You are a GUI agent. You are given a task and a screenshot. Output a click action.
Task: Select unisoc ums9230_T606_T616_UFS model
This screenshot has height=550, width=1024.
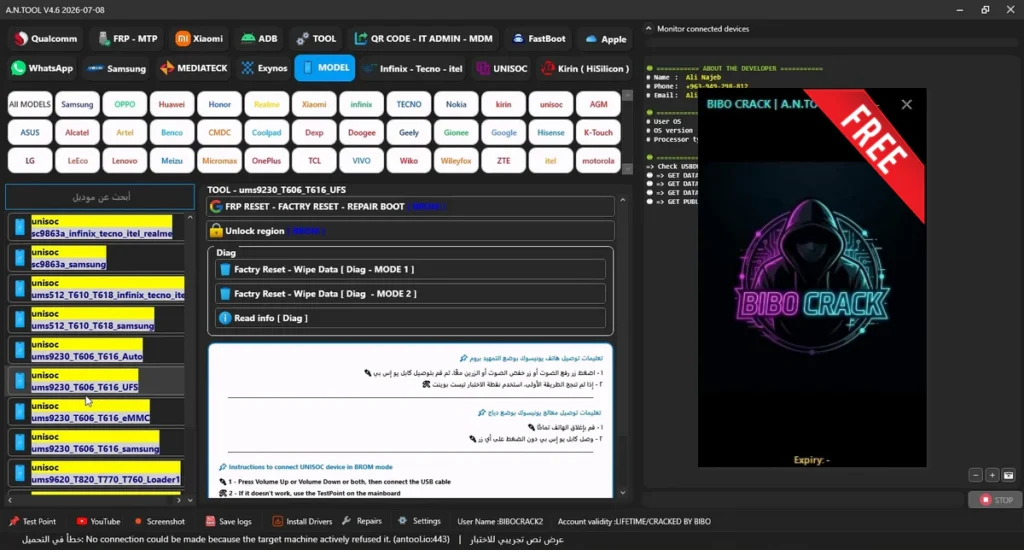97,381
